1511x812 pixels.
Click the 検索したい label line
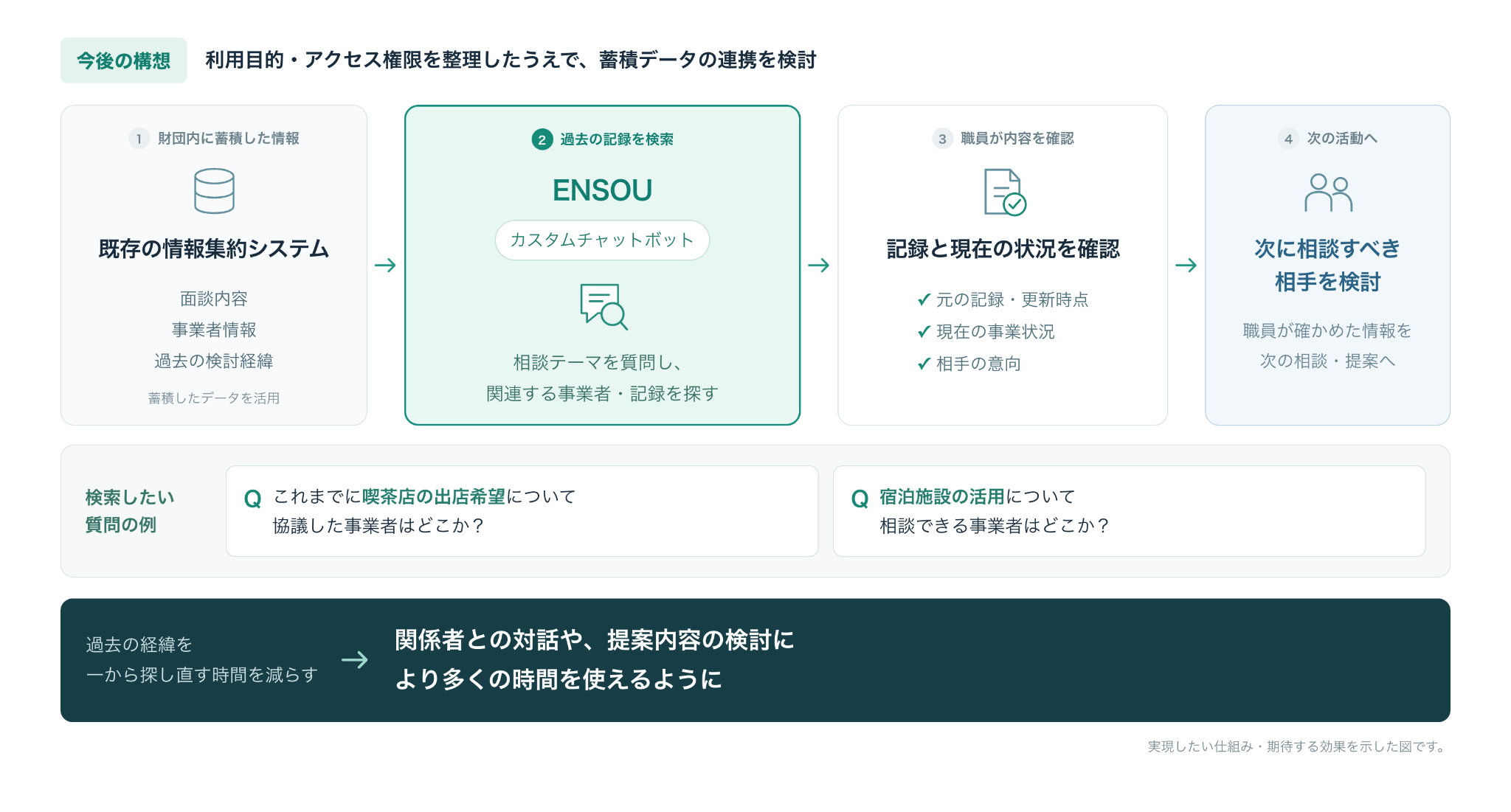click(x=130, y=497)
